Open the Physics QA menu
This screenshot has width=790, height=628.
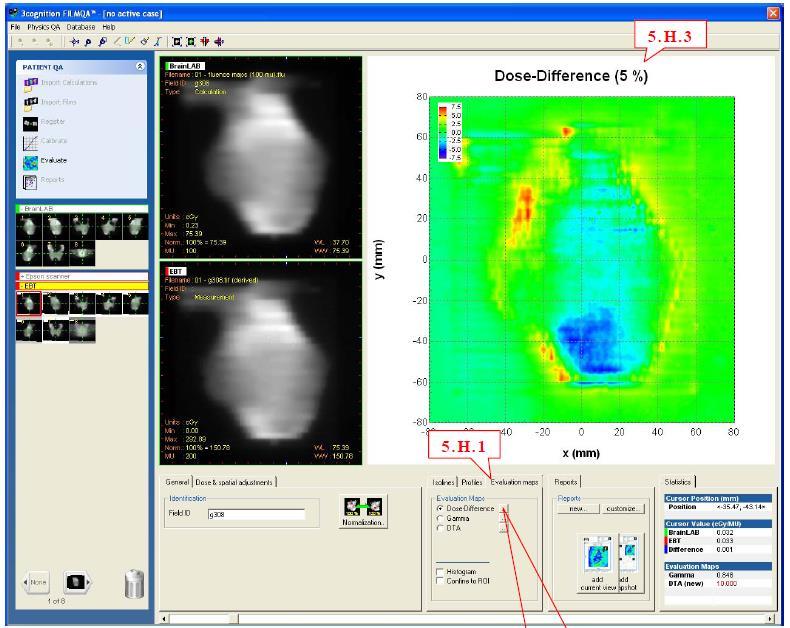(x=43, y=27)
